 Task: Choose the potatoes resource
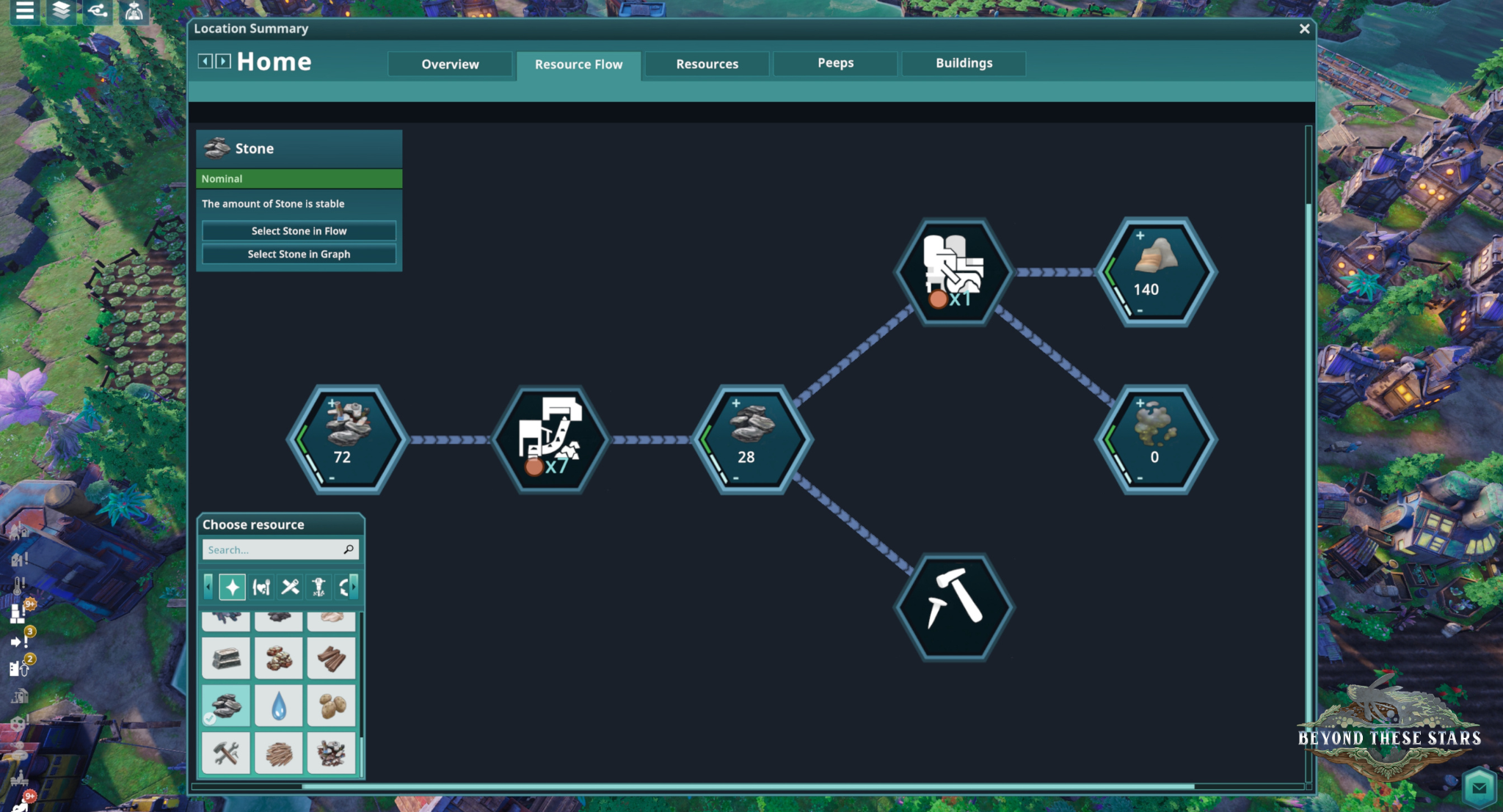coord(331,706)
